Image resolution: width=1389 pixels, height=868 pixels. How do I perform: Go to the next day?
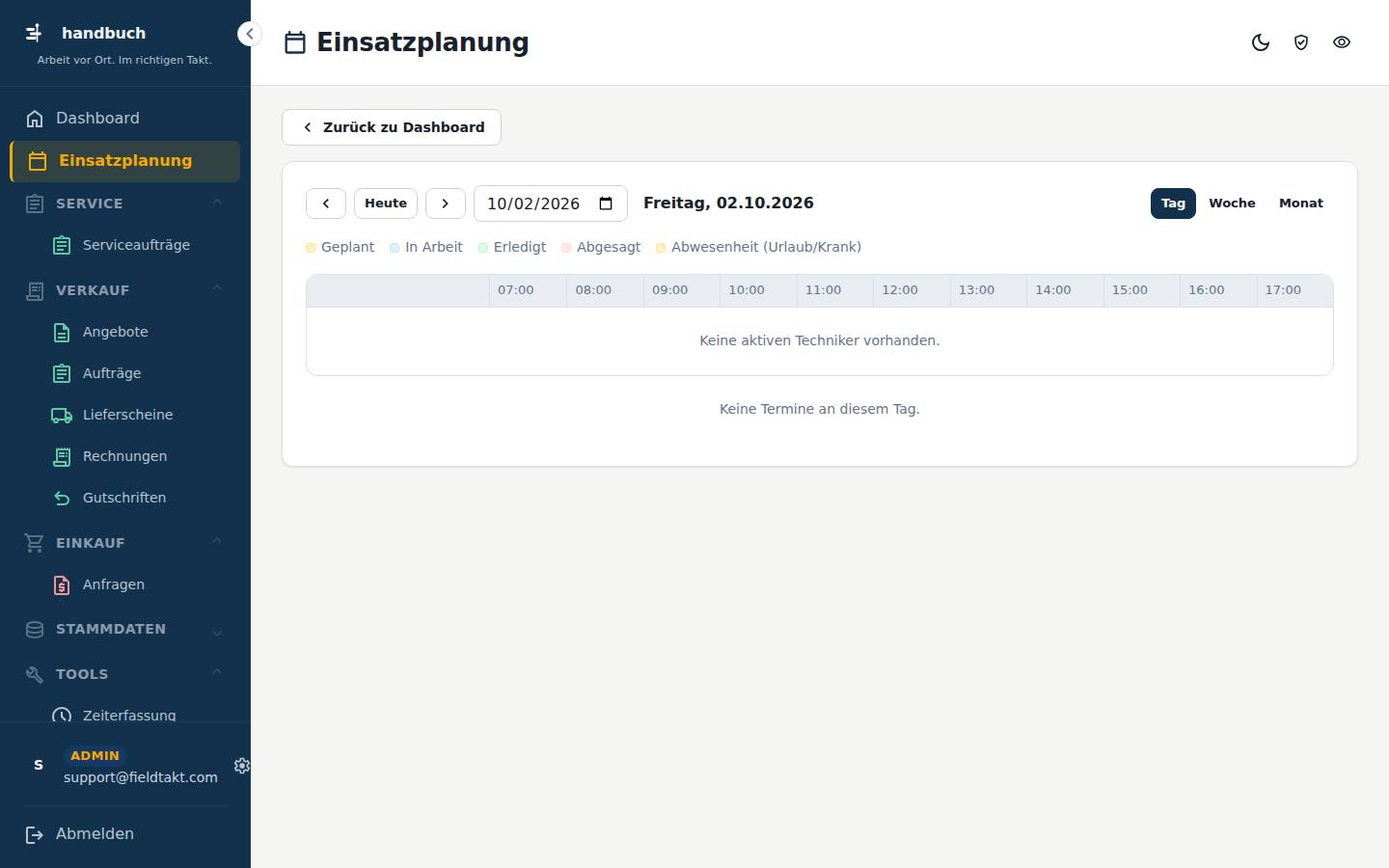(x=446, y=203)
